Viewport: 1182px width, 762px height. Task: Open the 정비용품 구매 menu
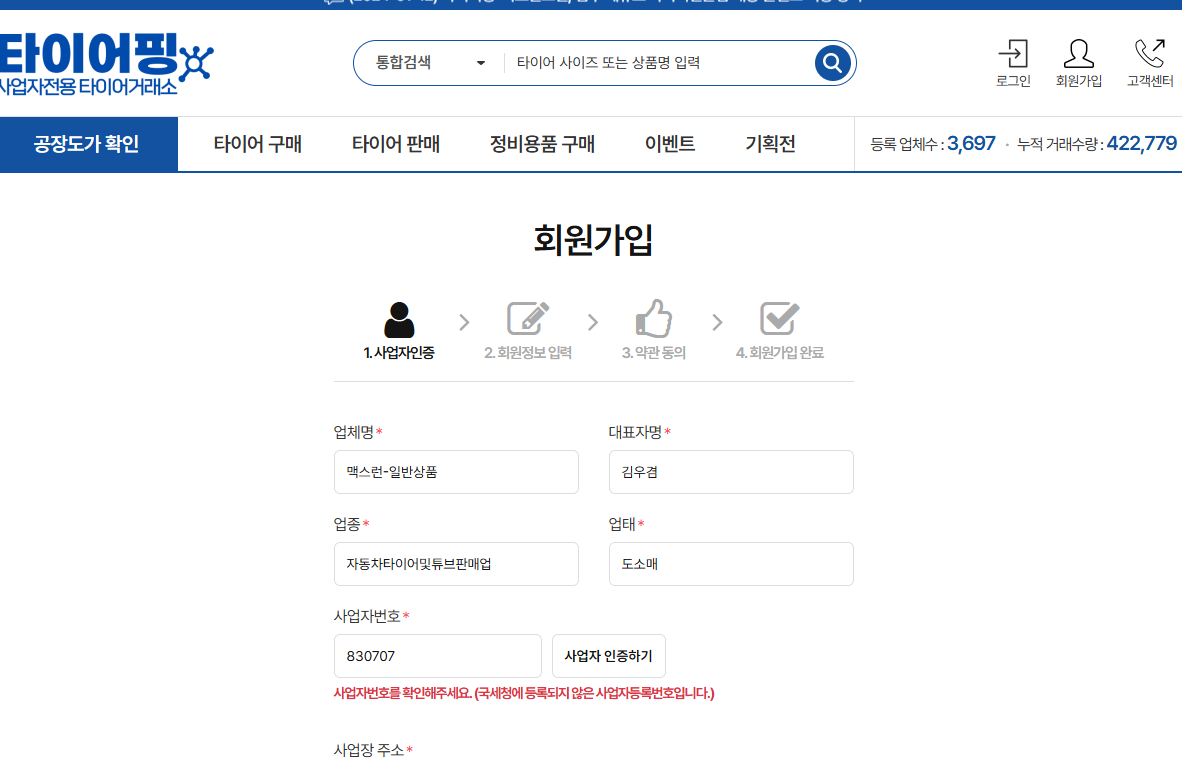pos(542,144)
